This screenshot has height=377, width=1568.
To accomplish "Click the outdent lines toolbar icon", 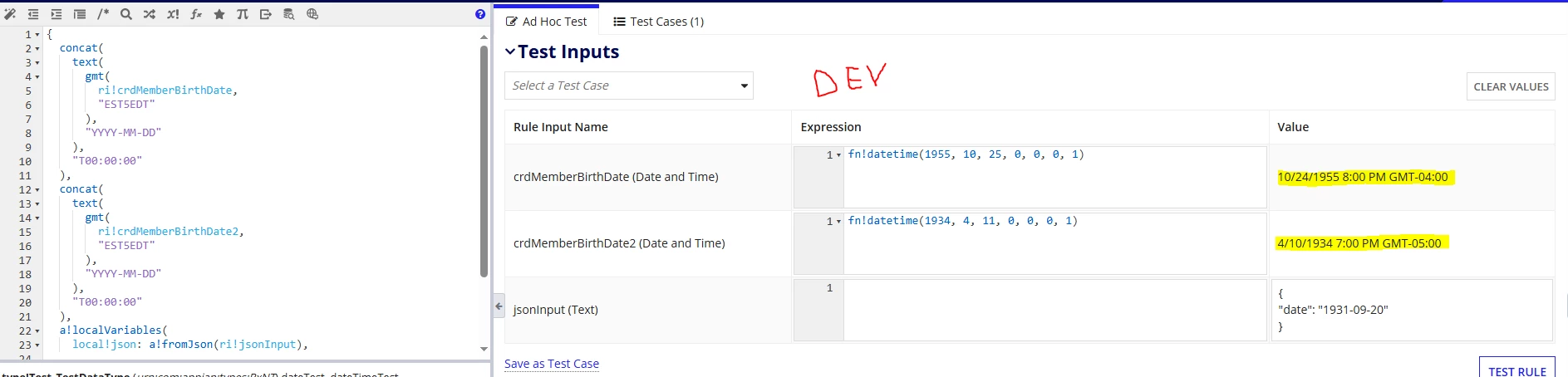I will click(33, 14).
